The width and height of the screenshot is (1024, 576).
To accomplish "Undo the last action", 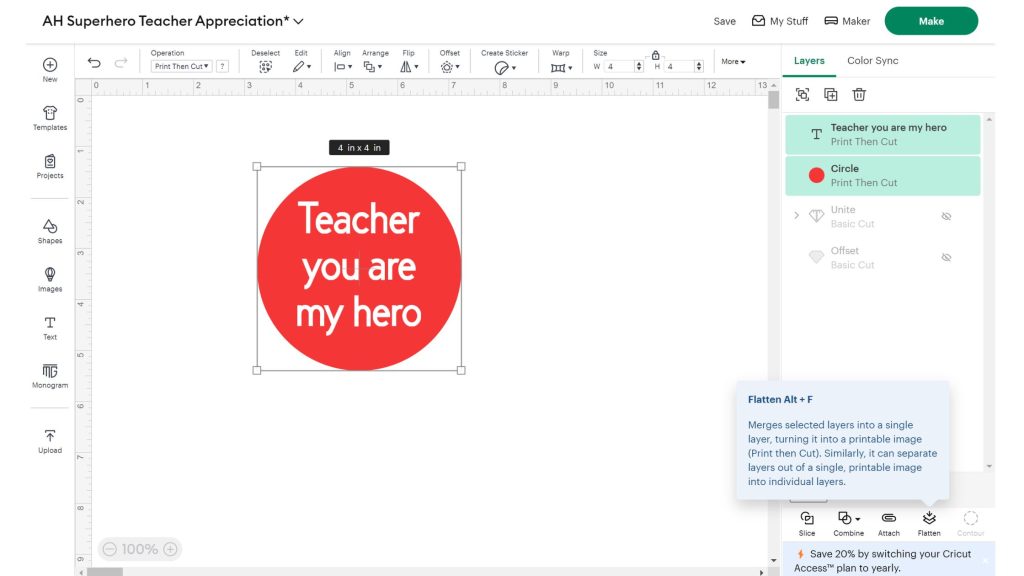I will coord(94,63).
